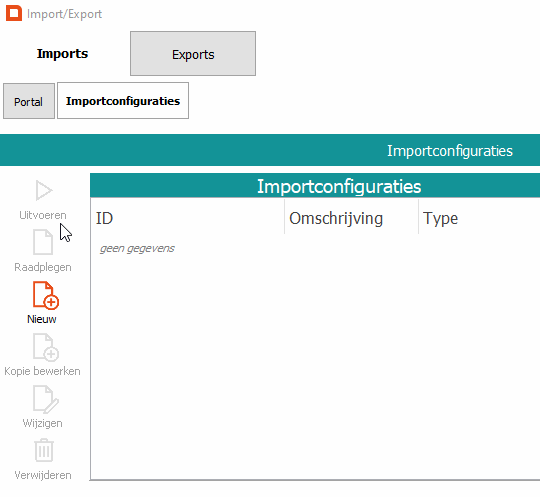
Task: Click the Uitvoeren play triangle icon
Action: 44,190
